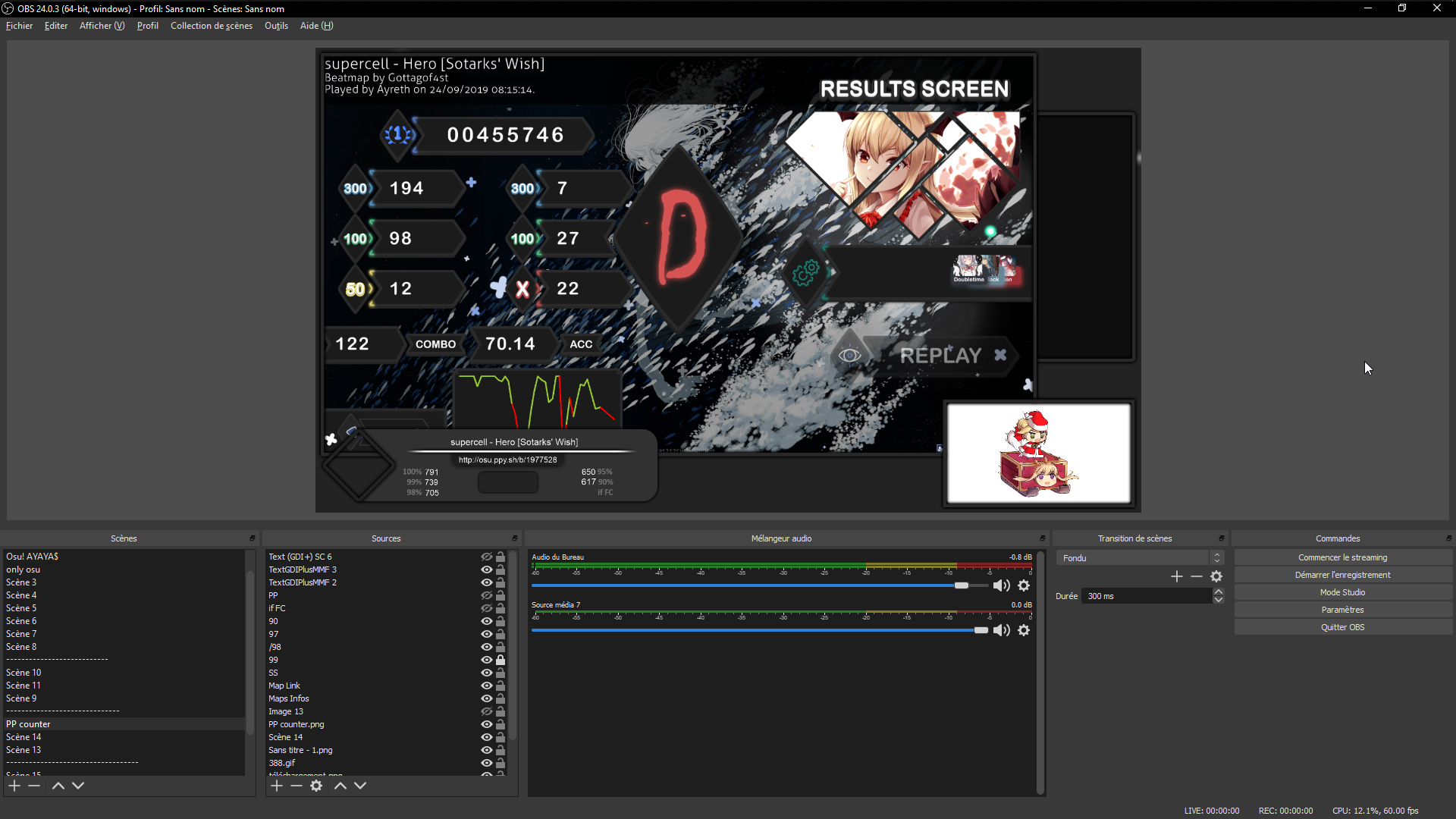This screenshot has height=819, width=1456.
Task: Unlock the 99 source lock
Action: 500,660
